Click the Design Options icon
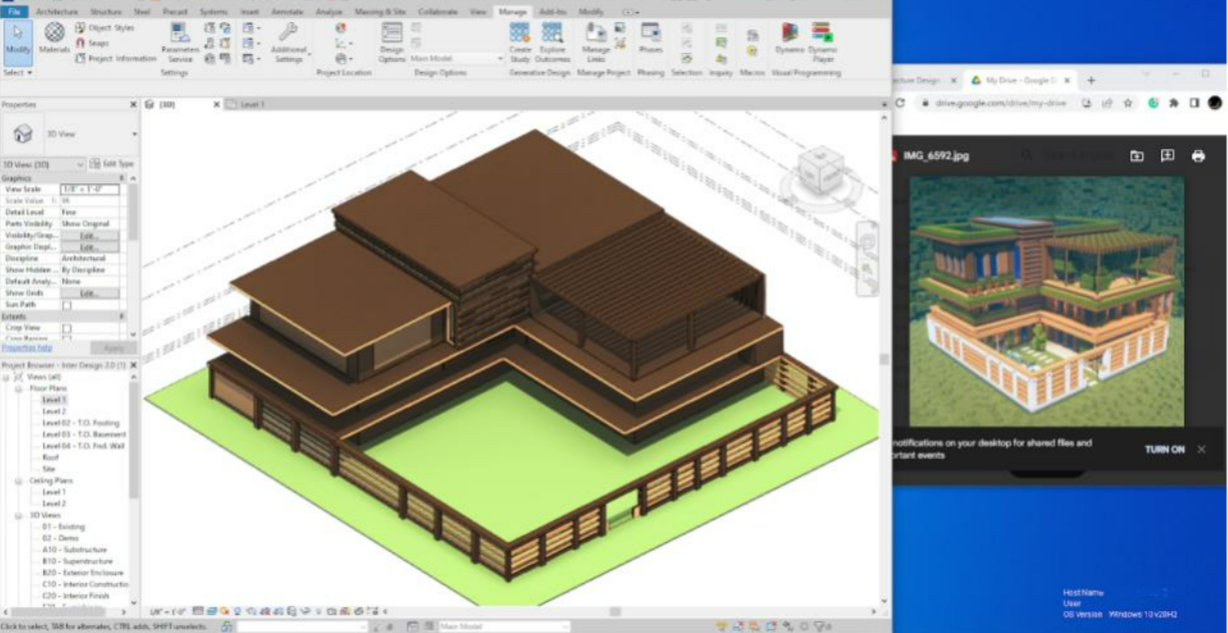 coord(392,41)
